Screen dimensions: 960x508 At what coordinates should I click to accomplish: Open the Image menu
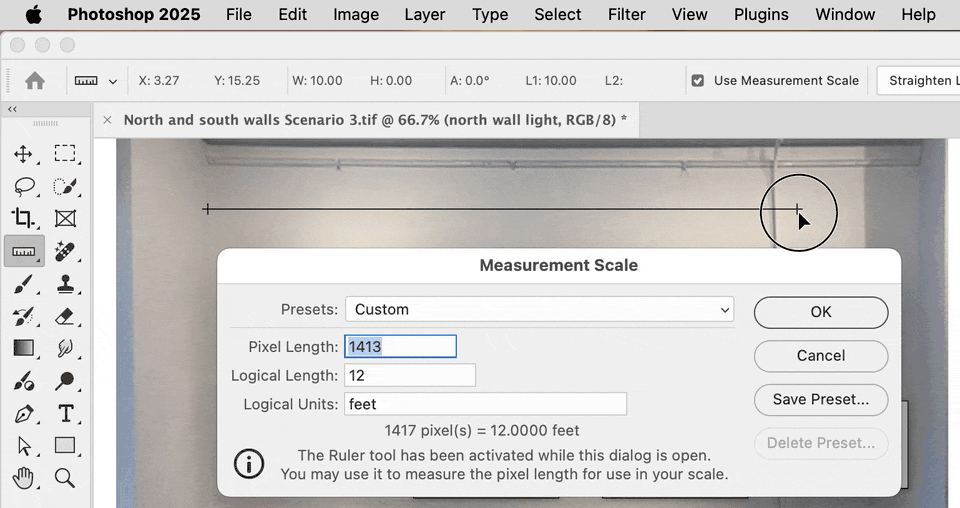point(356,15)
